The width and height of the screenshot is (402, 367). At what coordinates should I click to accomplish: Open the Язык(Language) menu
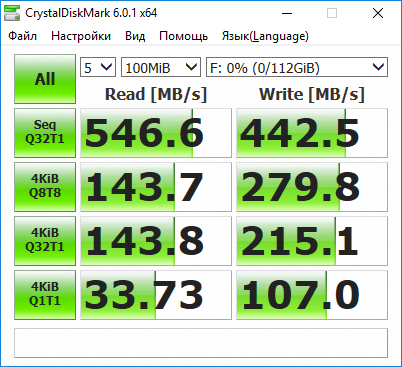pos(265,36)
